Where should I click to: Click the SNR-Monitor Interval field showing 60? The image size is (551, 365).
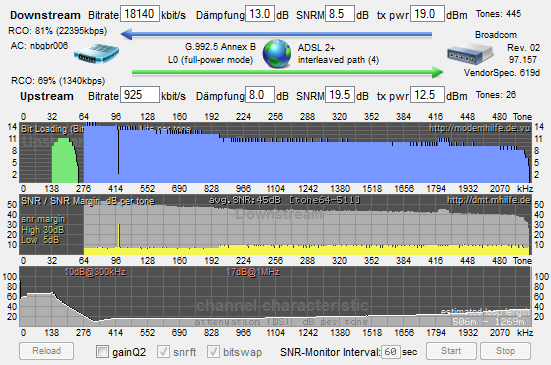(391, 352)
